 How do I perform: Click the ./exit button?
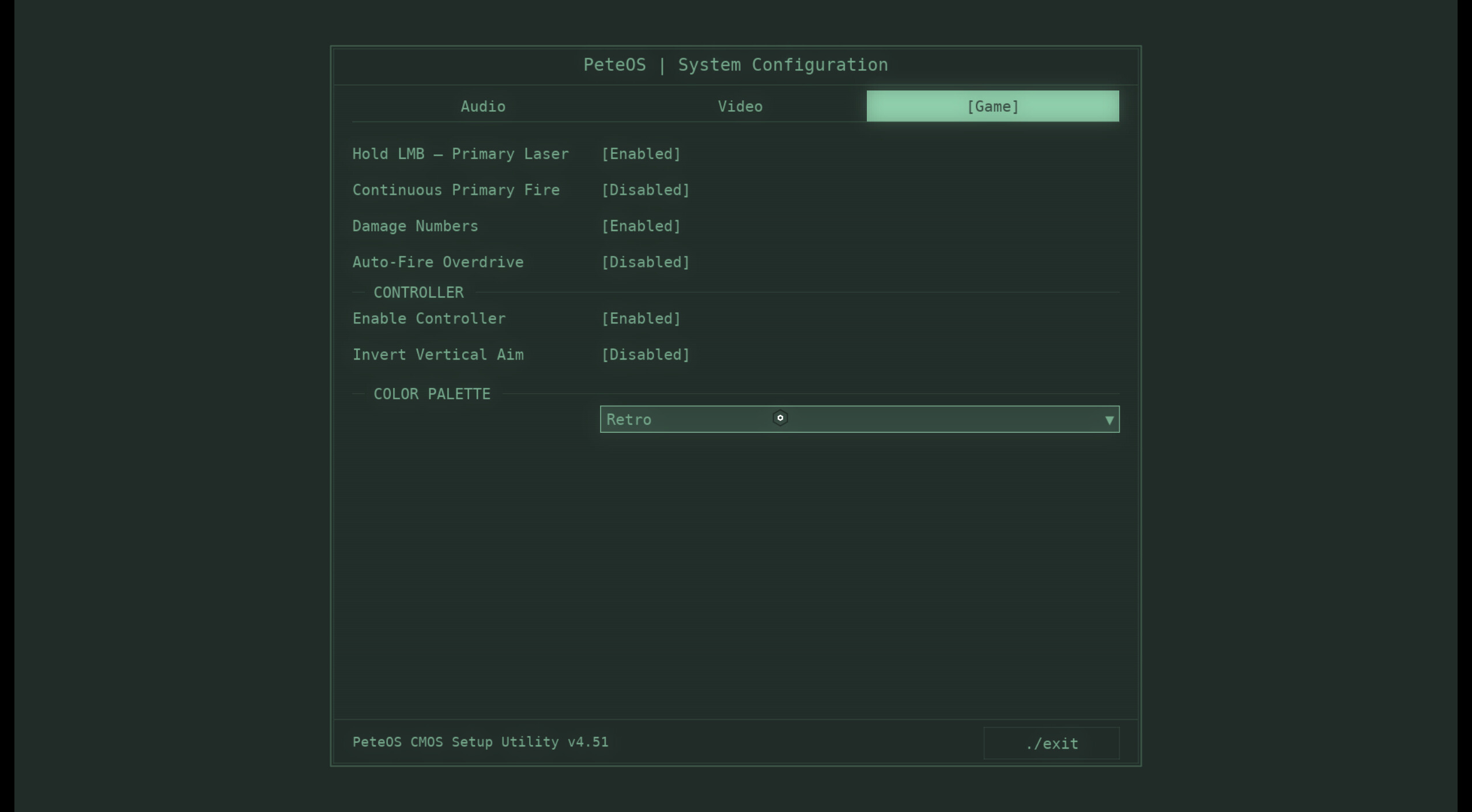pos(1051,743)
